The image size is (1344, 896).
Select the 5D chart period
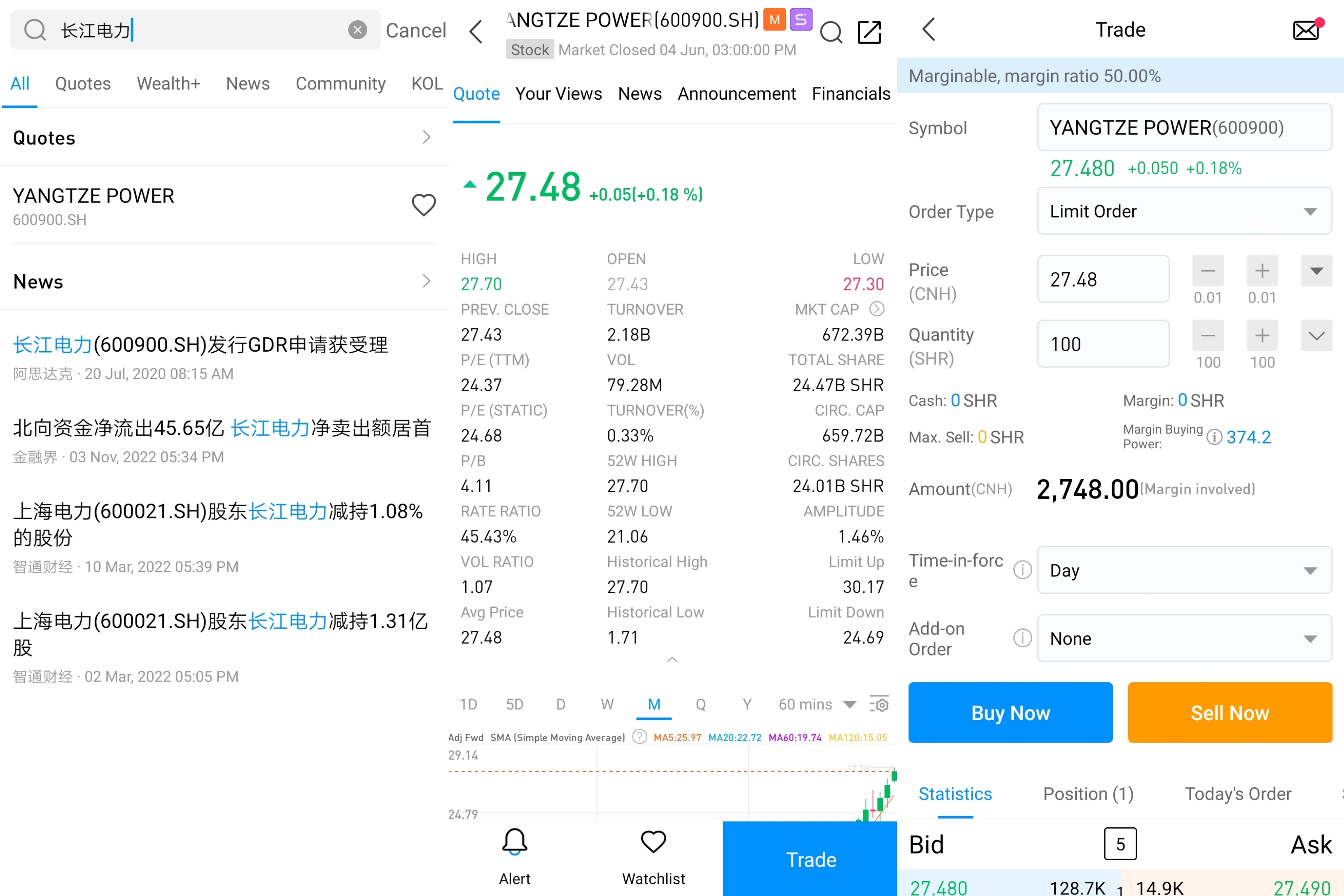click(514, 705)
